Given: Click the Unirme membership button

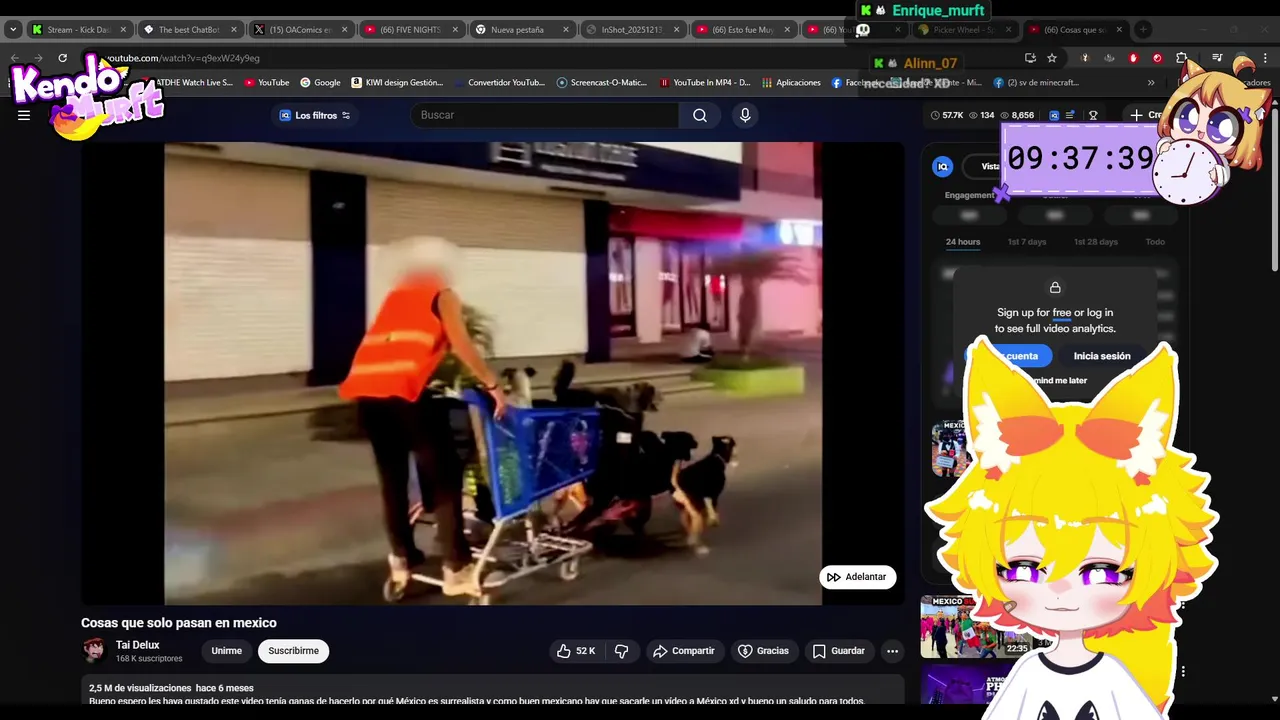Looking at the screenshot, I should coord(226,651).
